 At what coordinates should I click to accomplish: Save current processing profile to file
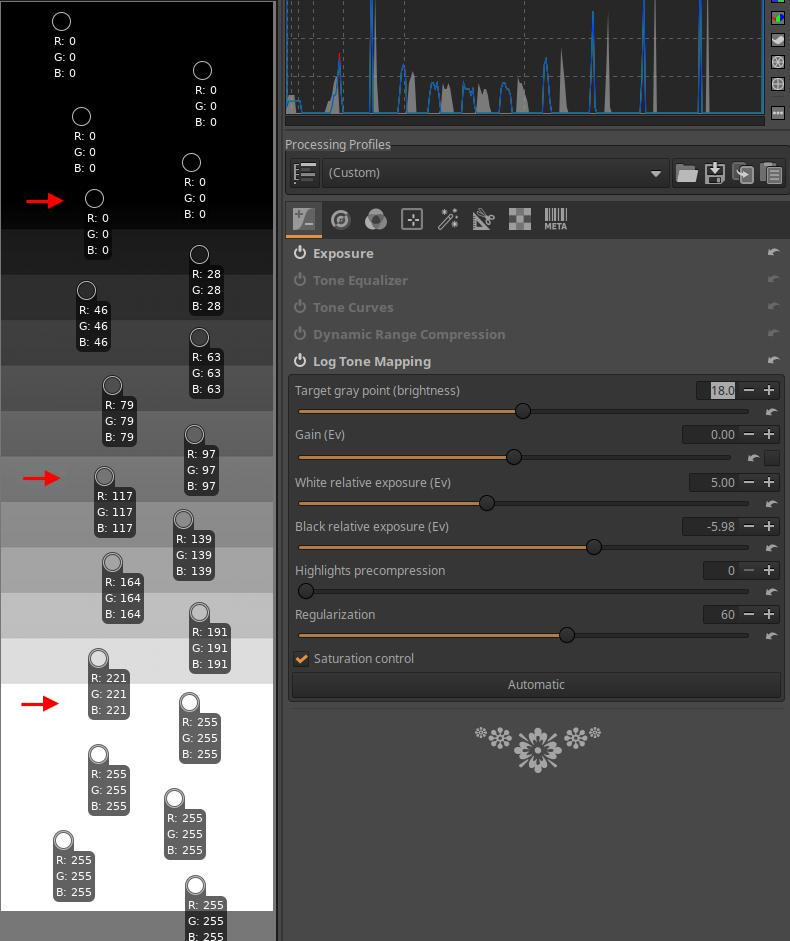click(x=714, y=173)
